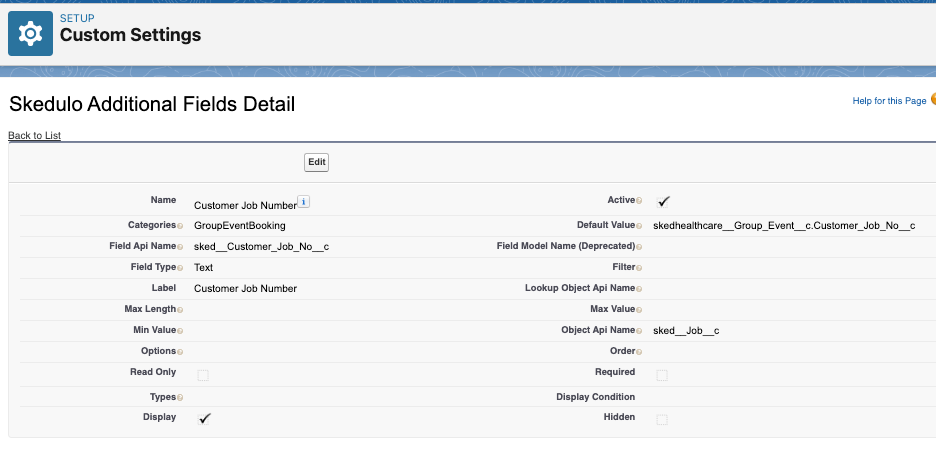Select the skedhealthcare__Group_Event__c.Customer_Job_No__c default value
Viewport: 936px width, 457px height.
click(784, 226)
